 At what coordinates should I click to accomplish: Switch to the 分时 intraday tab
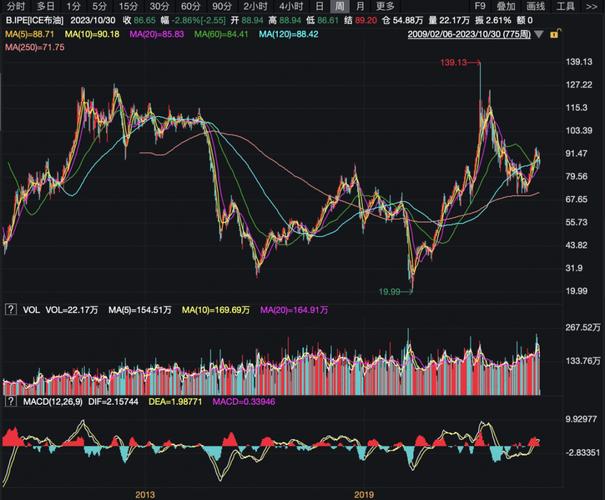coord(16,6)
